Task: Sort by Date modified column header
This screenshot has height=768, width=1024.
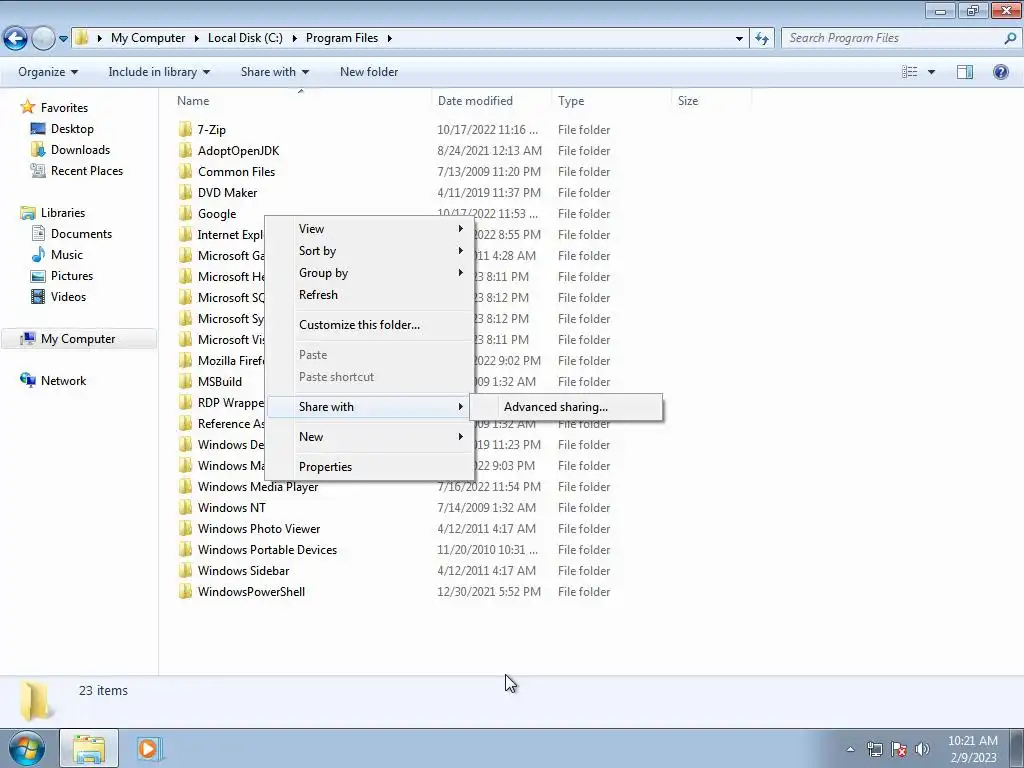Action: [x=491, y=101]
